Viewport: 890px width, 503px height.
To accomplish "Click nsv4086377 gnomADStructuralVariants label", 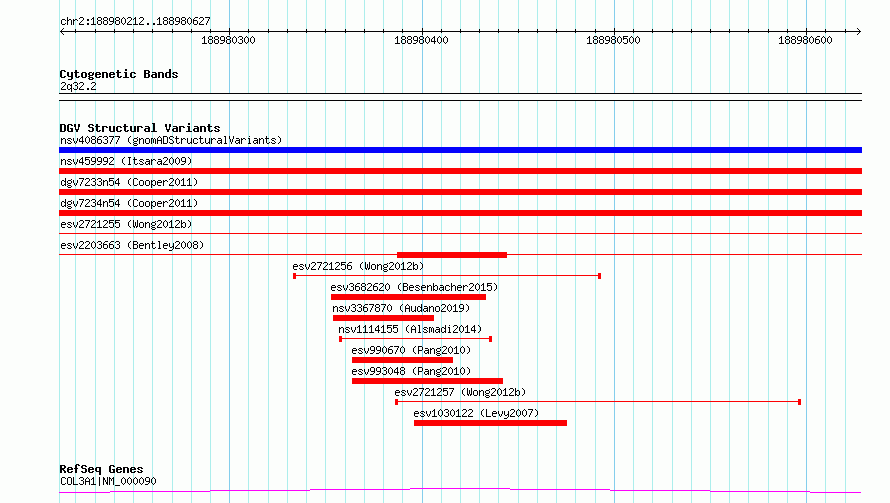I will [x=171, y=140].
